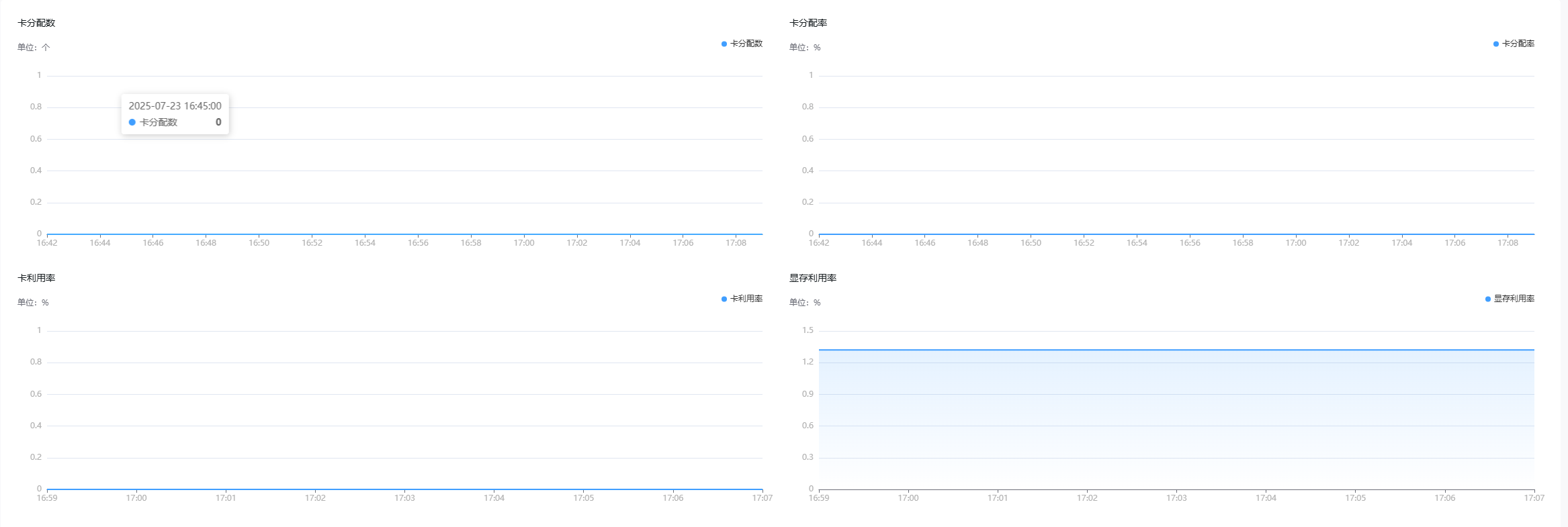
Task: Click the 17:00 tick on the 卡分配率 chart
Action: tap(1296, 243)
